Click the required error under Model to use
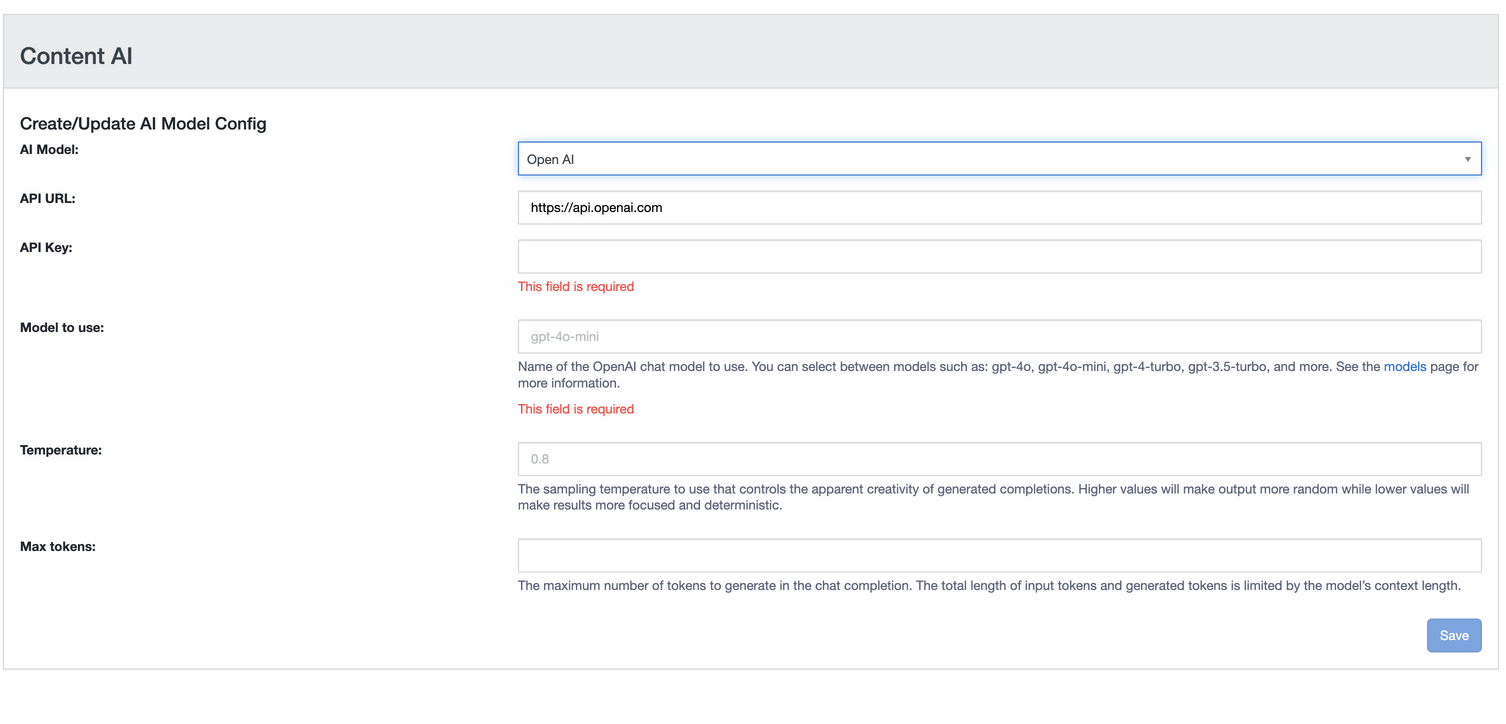 pyautogui.click(x=575, y=409)
